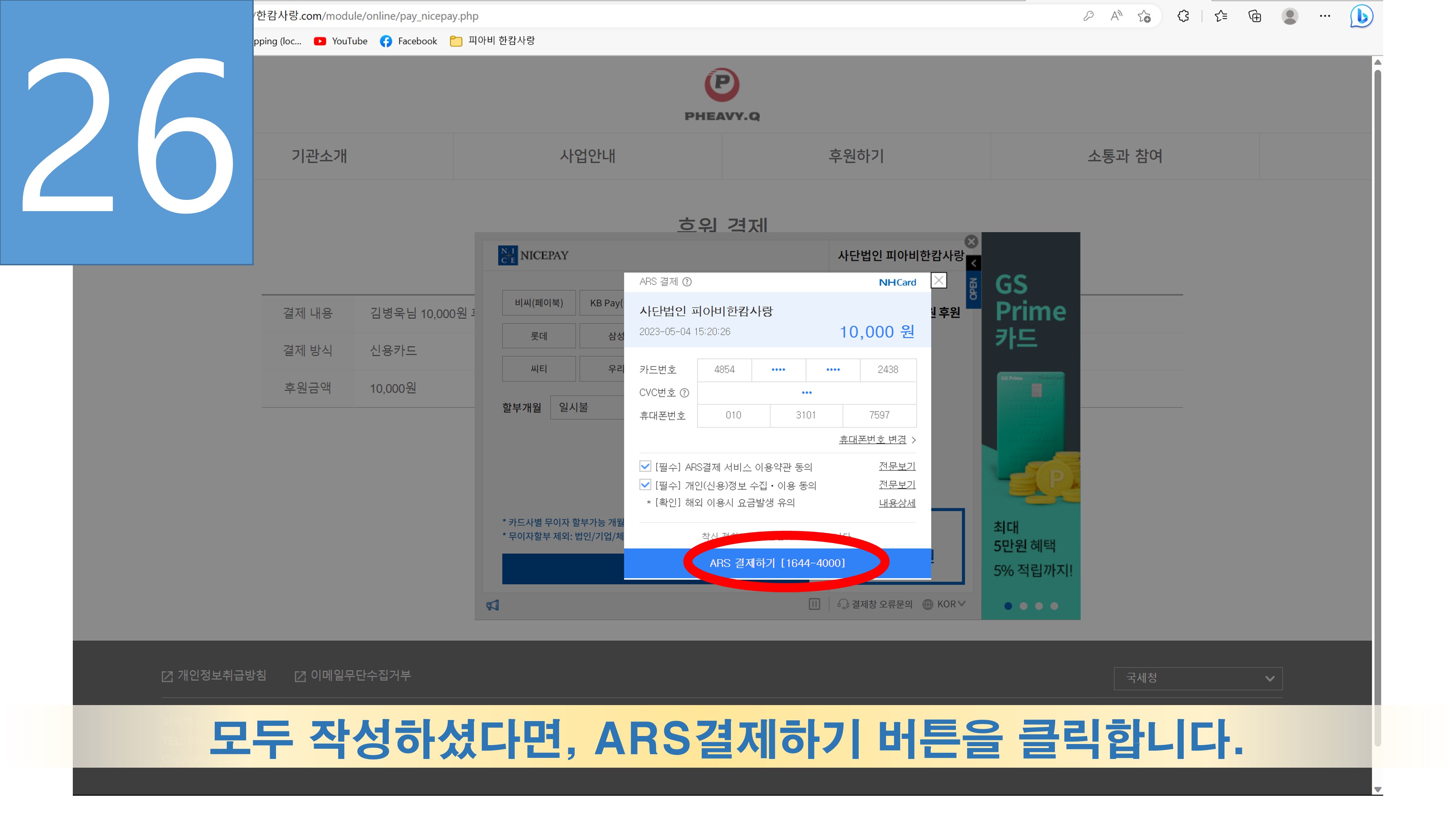Open the KOR language dropdown

(945, 604)
